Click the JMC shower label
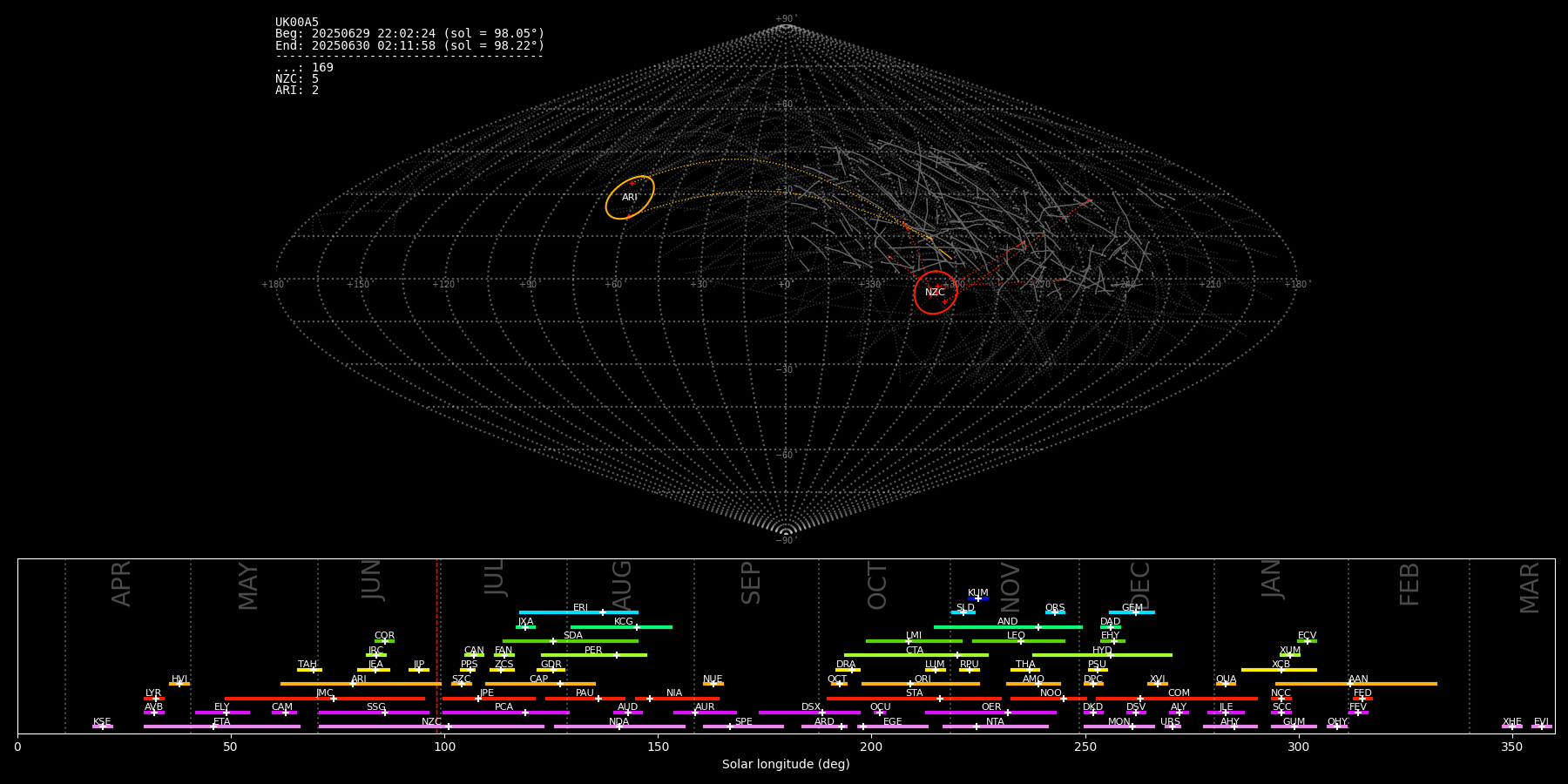 click(x=325, y=693)
